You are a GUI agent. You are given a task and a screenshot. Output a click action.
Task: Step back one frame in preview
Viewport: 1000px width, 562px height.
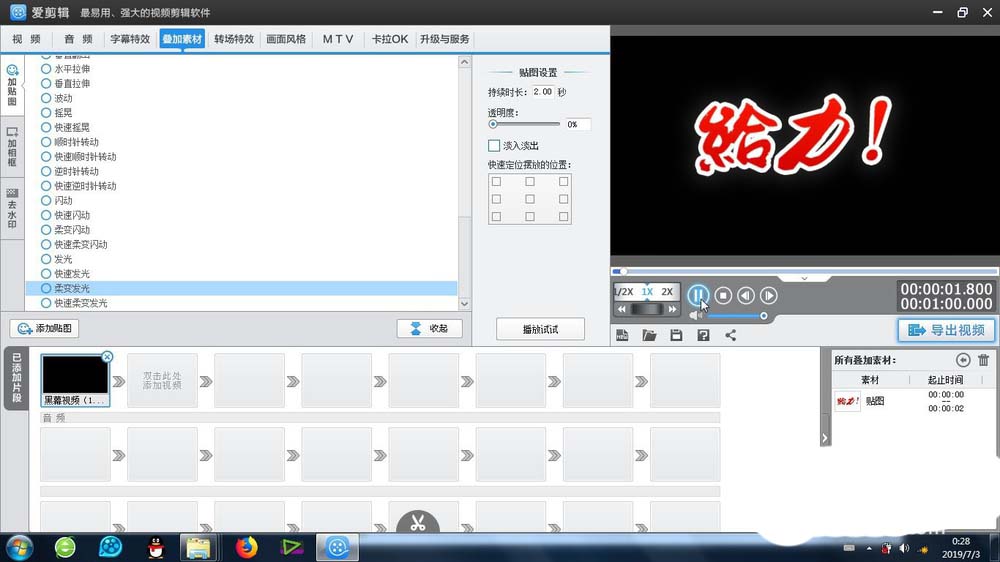[746, 295]
